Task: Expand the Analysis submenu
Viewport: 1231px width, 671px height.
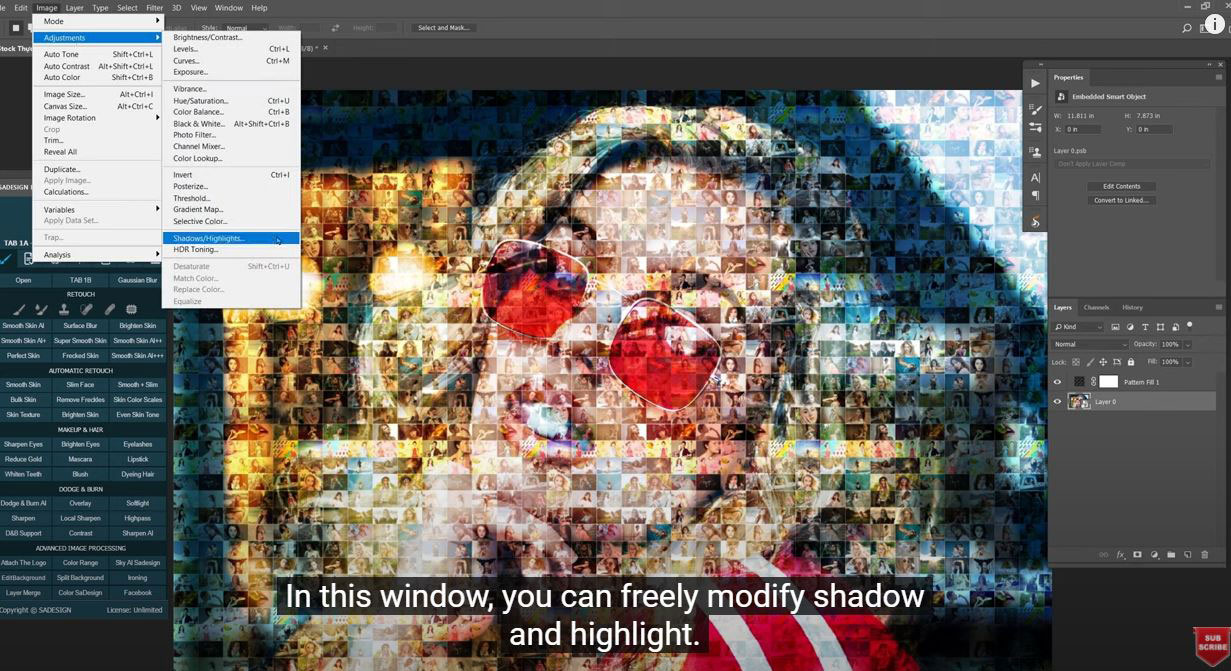Action: pos(97,255)
